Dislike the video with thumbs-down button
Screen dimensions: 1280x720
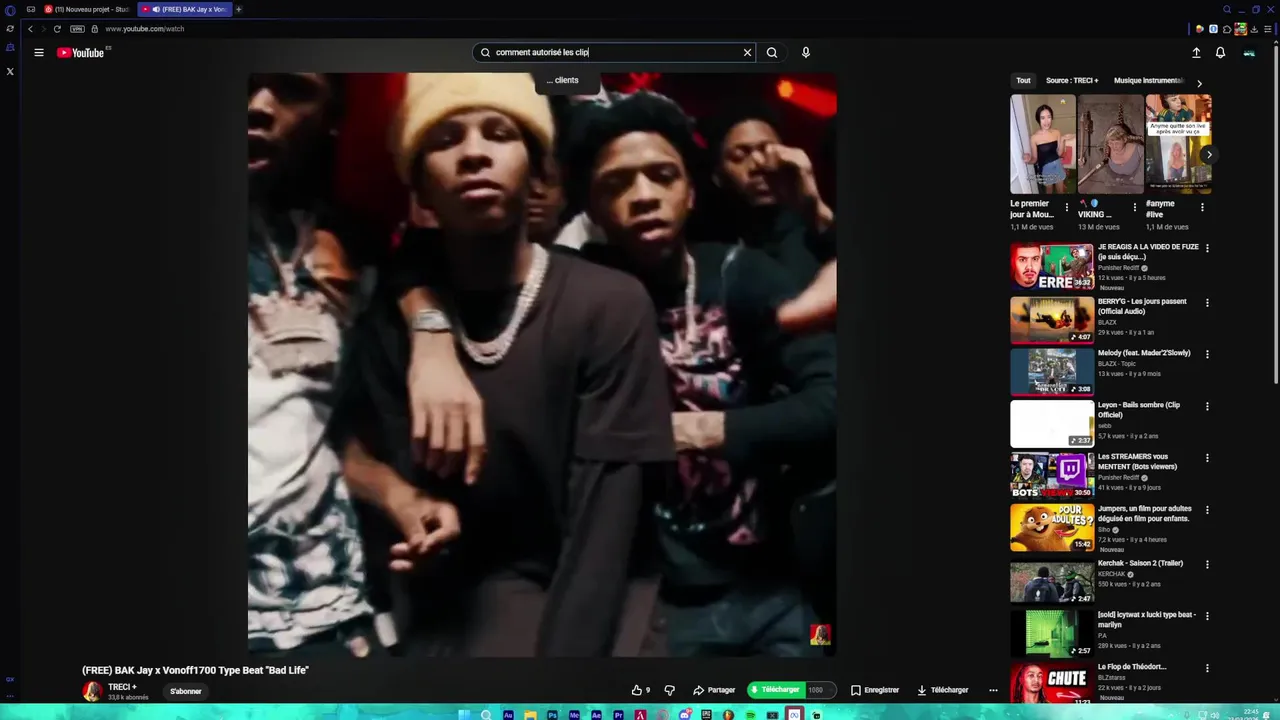coord(670,690)
